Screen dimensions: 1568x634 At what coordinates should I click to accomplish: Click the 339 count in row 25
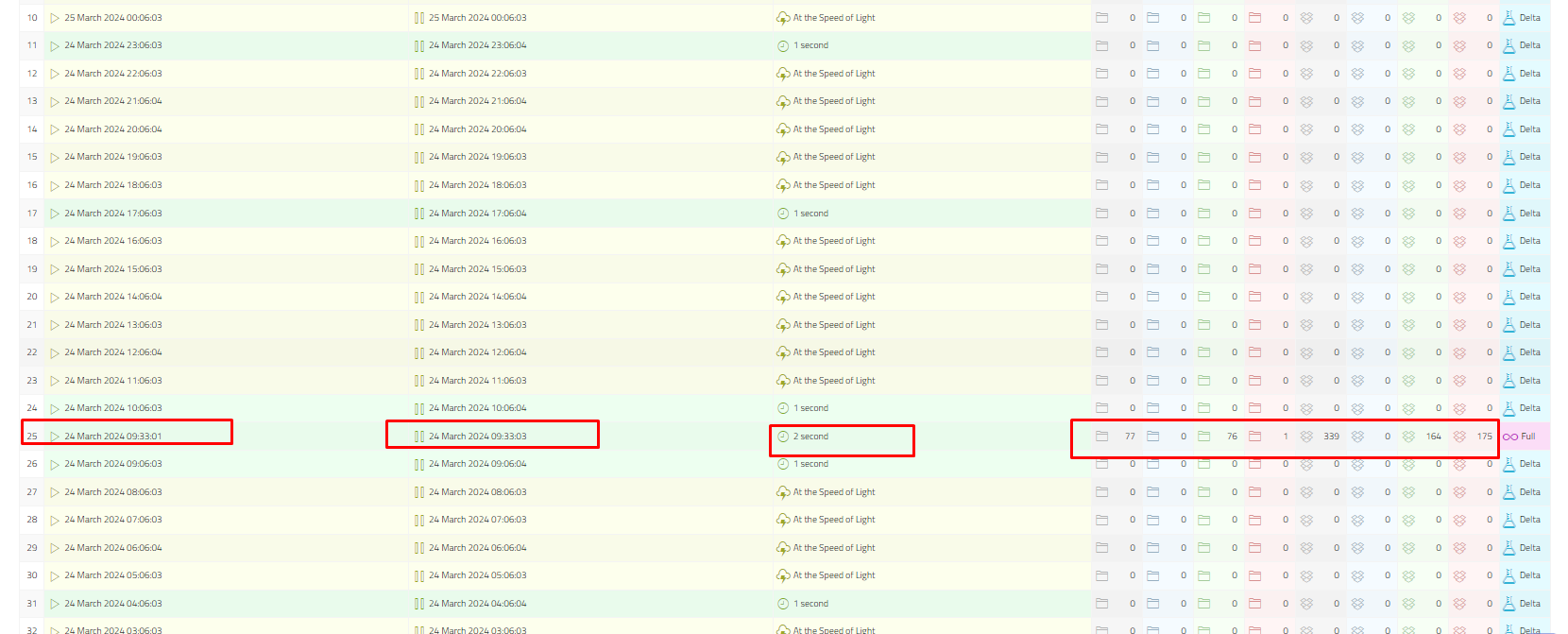[1331, 437]
